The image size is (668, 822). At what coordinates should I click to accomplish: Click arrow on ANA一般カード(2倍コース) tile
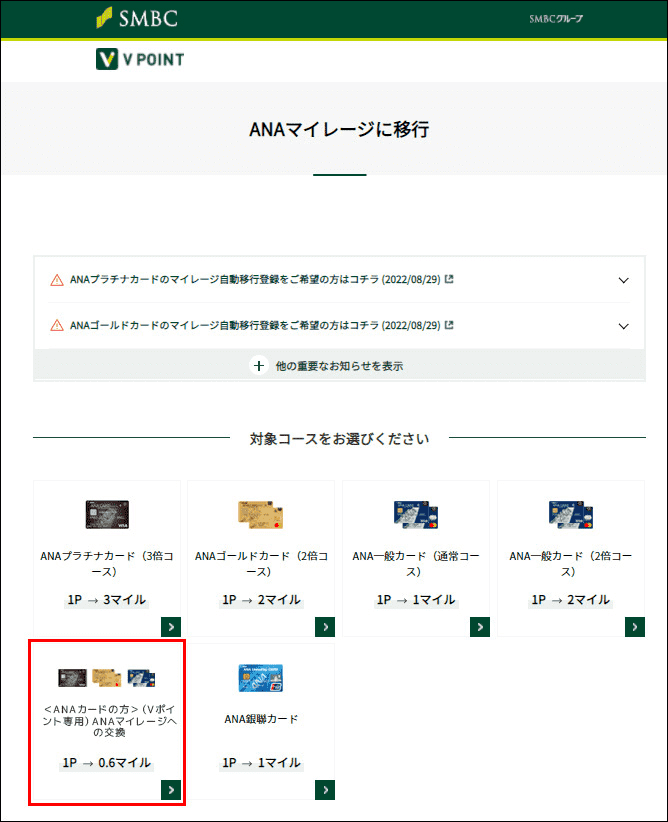pos(634,627)
